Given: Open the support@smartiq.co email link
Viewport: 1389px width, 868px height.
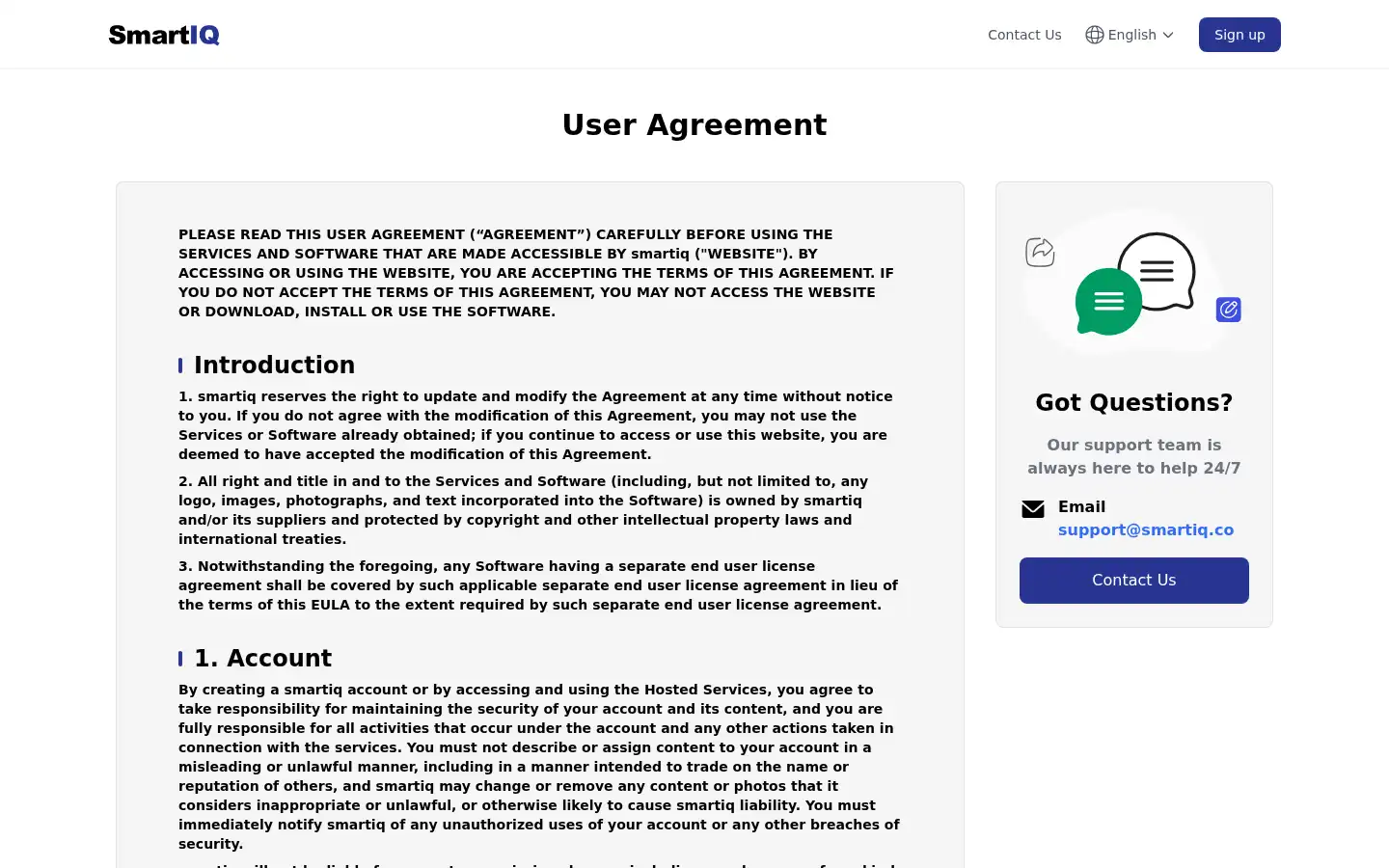Looking at the screenshot, I should click(x=1146, y=529).
